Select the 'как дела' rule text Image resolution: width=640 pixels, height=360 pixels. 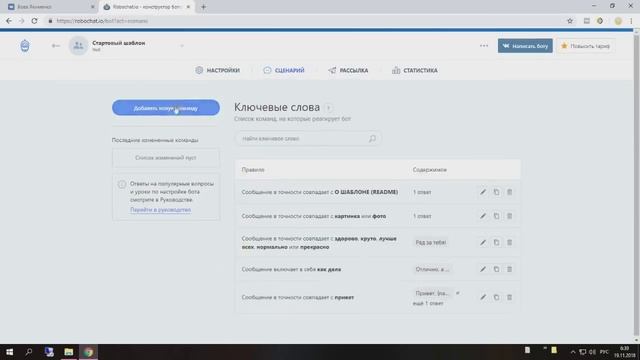291,269
